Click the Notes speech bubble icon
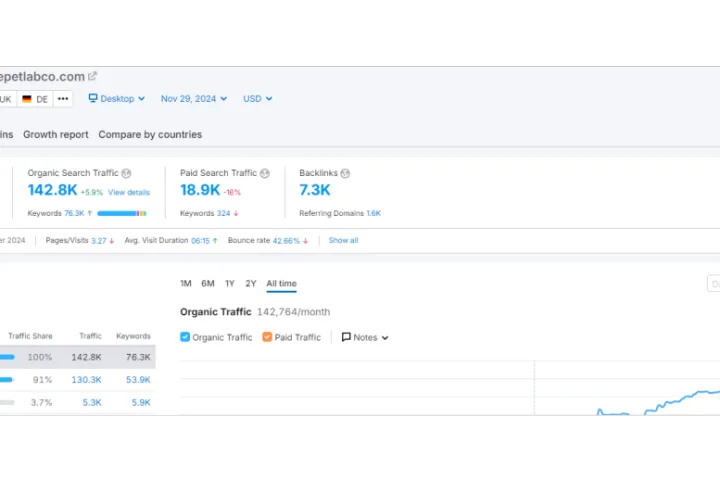Screen dimensions: 720x480 346,337
